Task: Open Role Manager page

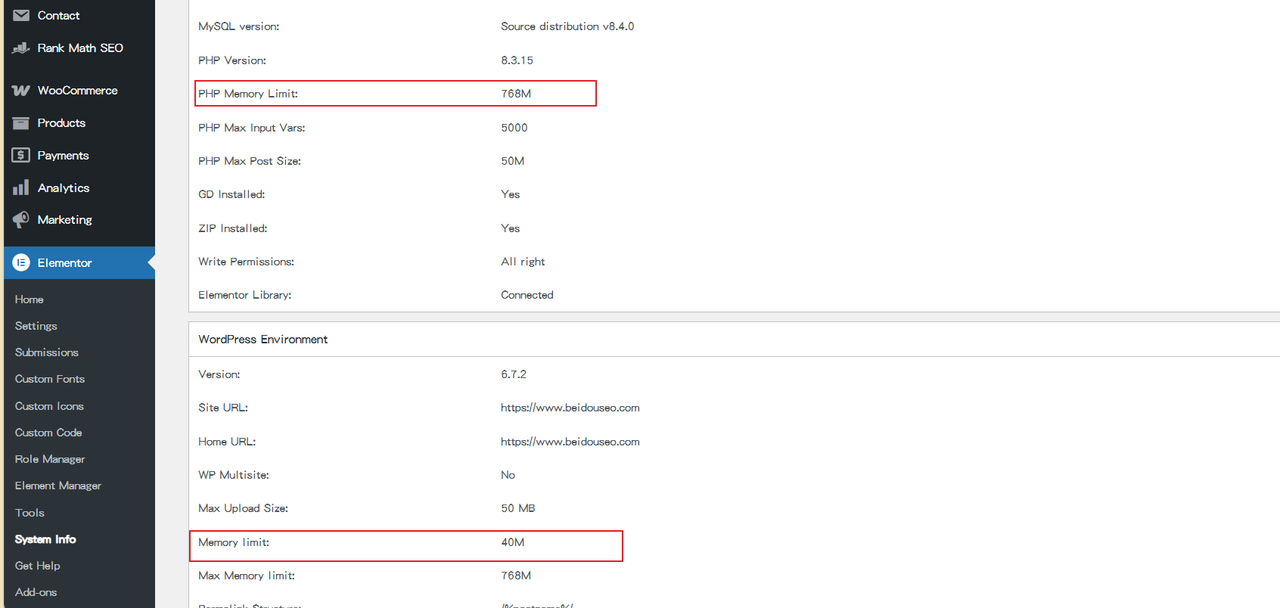Action: [x=50, y=459]
